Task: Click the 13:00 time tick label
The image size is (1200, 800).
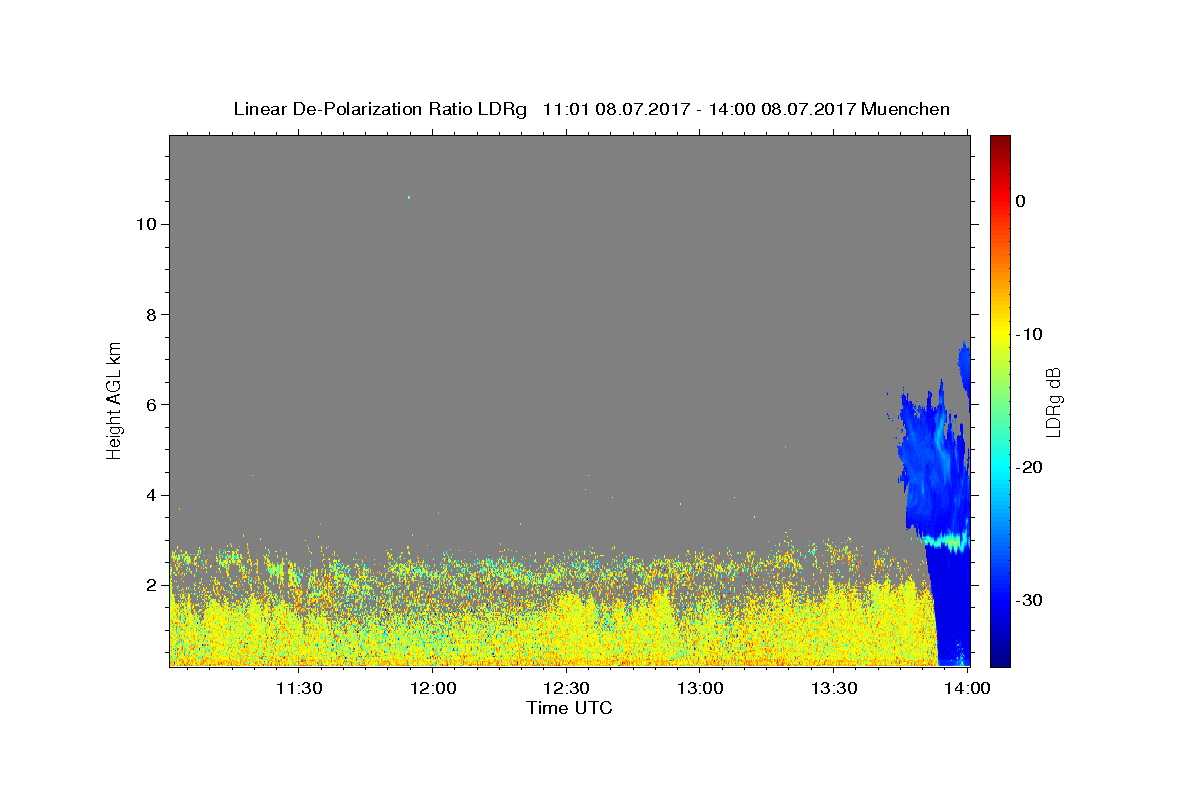Action: tap(700, 689)
